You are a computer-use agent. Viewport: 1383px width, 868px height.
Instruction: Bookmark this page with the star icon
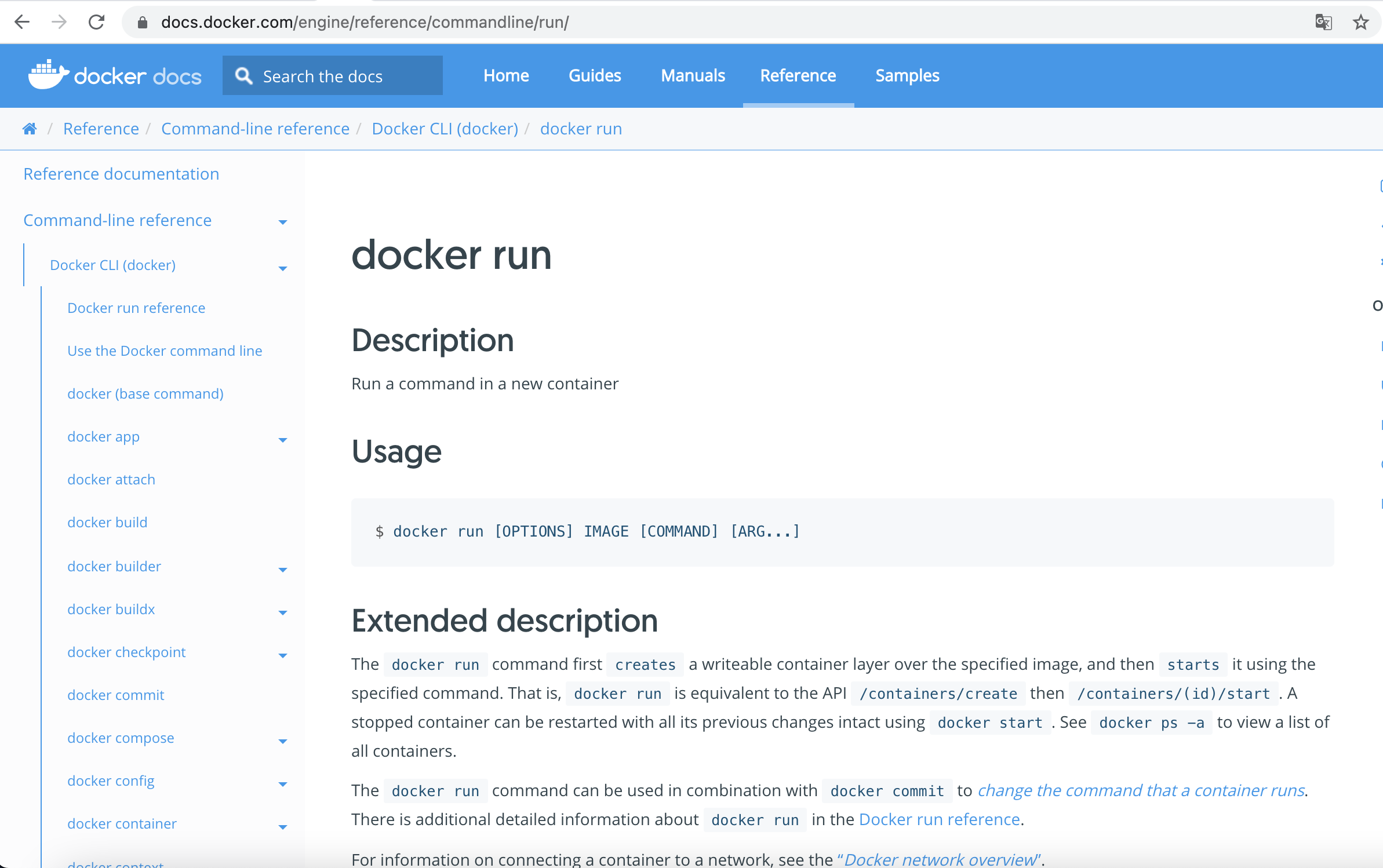[x=1360, y=22]
